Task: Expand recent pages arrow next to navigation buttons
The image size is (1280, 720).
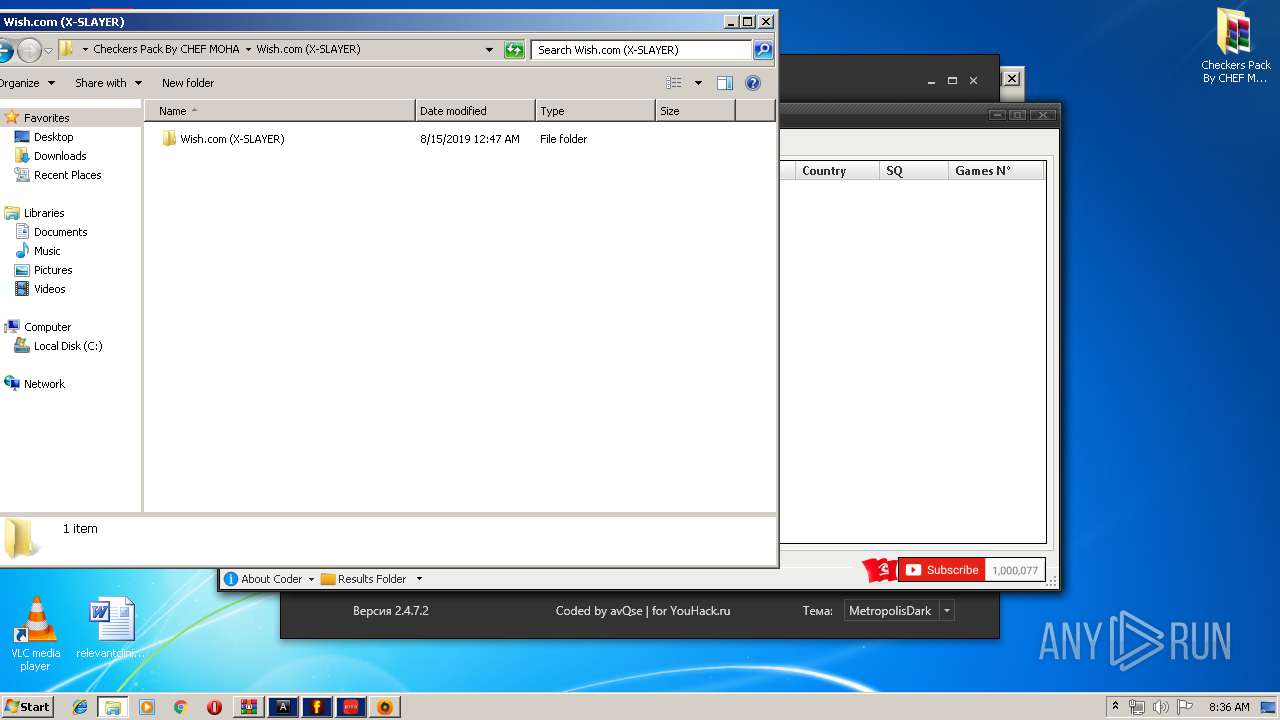Action: tap(48, 50)
